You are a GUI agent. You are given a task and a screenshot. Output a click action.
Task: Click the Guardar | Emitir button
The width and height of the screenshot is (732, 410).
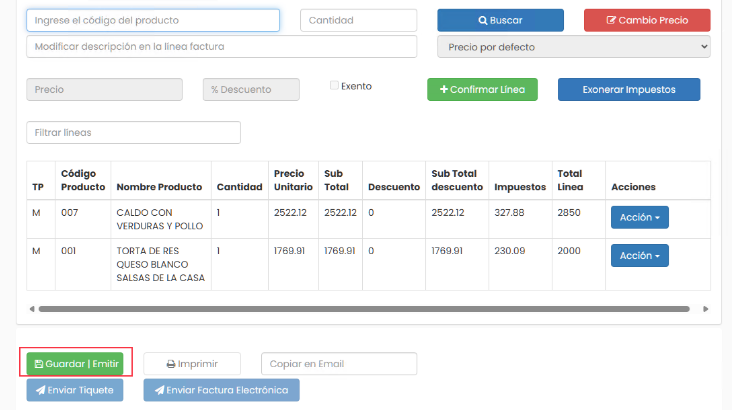click(x=76, y=363)
